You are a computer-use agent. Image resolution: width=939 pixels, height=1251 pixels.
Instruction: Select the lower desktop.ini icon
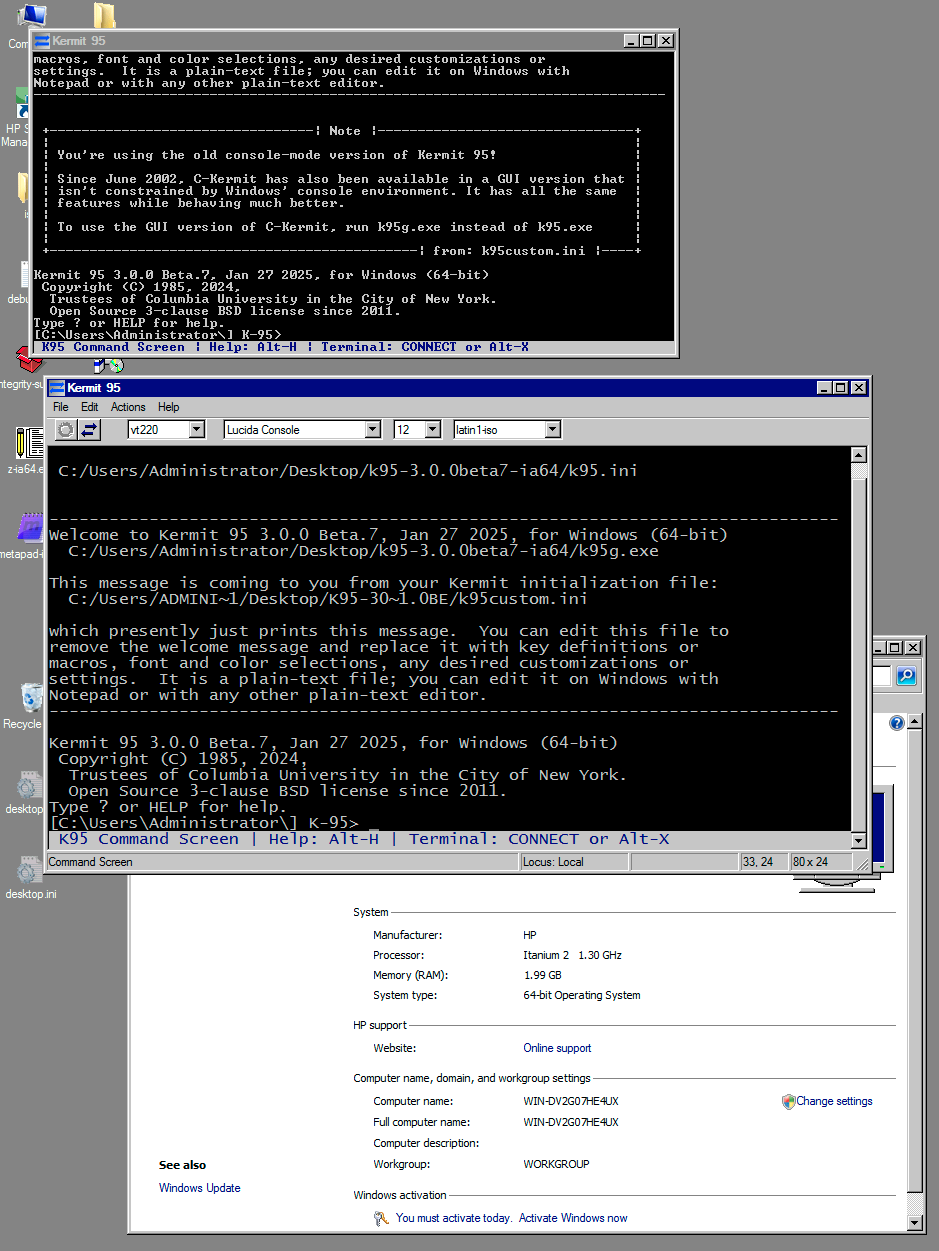[x=30, y=869]
